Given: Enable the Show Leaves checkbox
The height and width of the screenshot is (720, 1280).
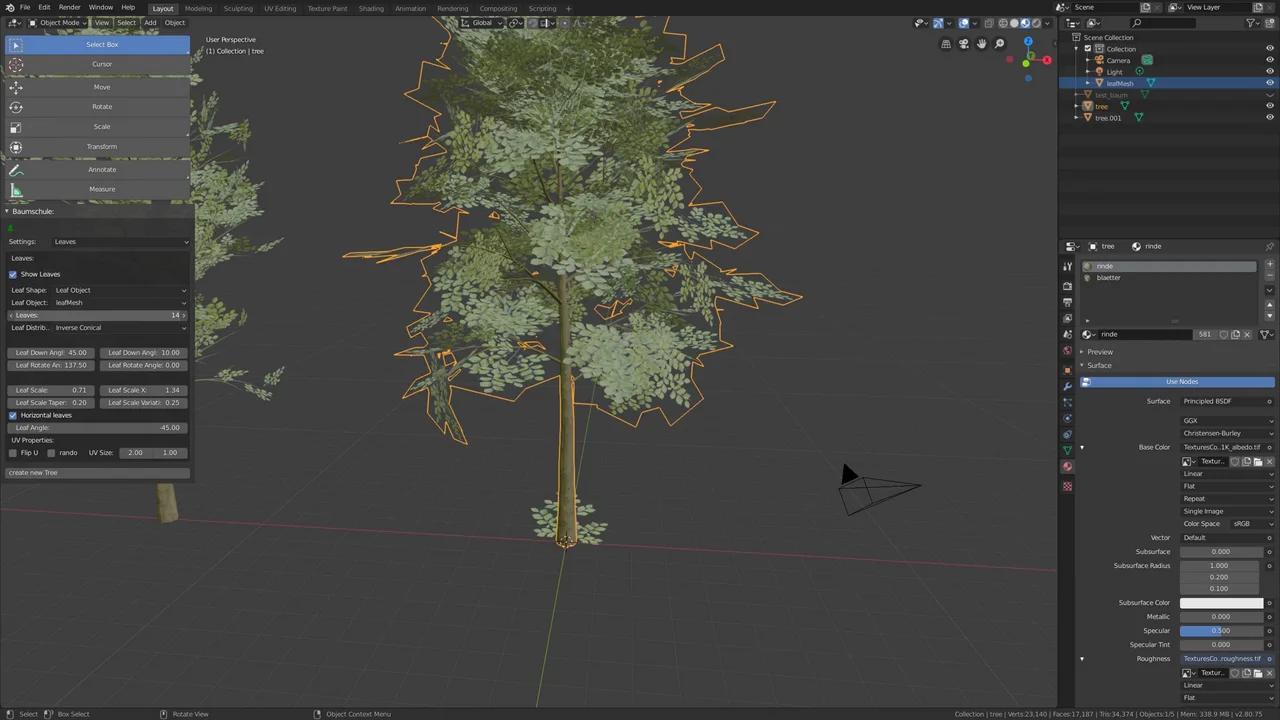Looking at the screenshot, I should coord(13,274).
